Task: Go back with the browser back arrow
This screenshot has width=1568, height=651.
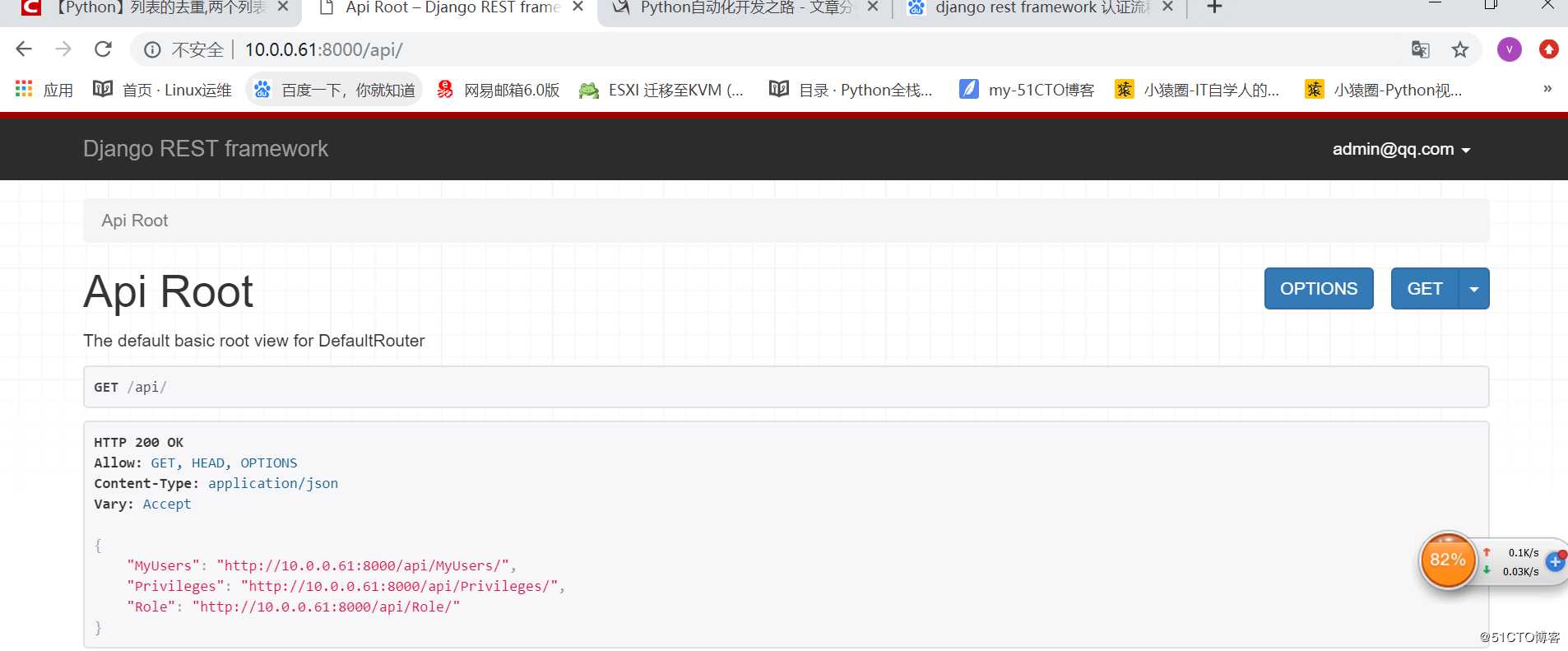Action: 24,49
